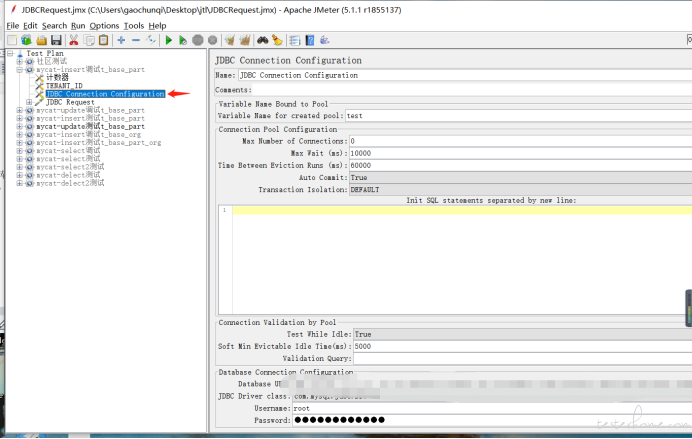
Task: Click the blue Help question-mark icon
Action: tap(310, 40)
